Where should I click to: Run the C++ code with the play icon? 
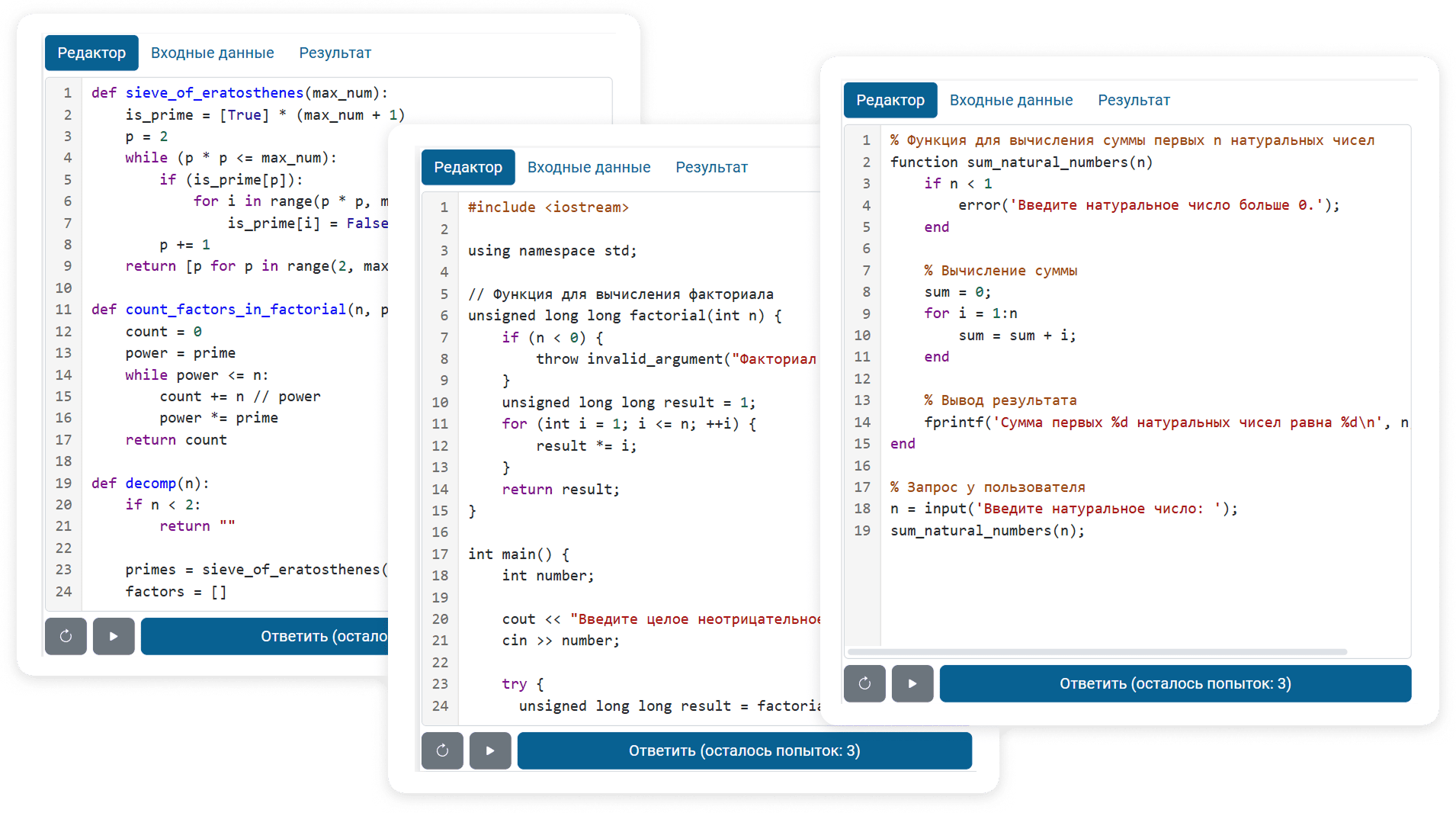pyautogui.click(x=490, y=750)
